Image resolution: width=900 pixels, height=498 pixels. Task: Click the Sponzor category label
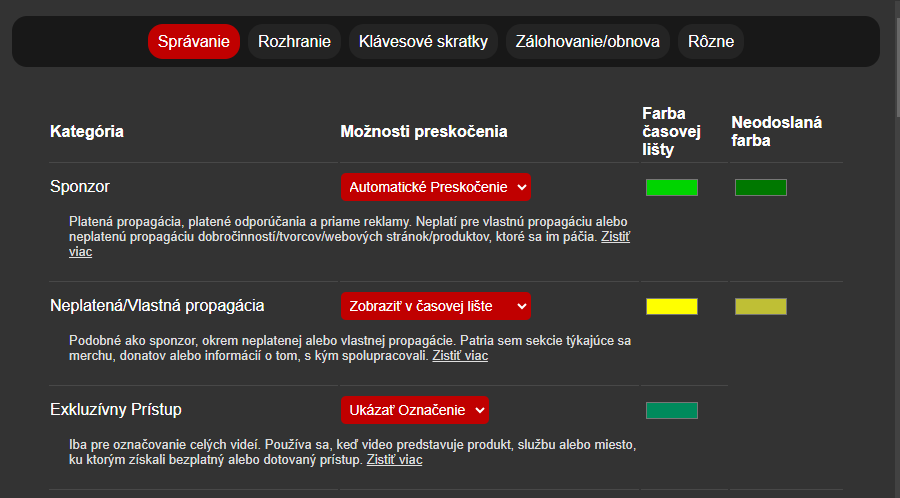coord(80,187)
